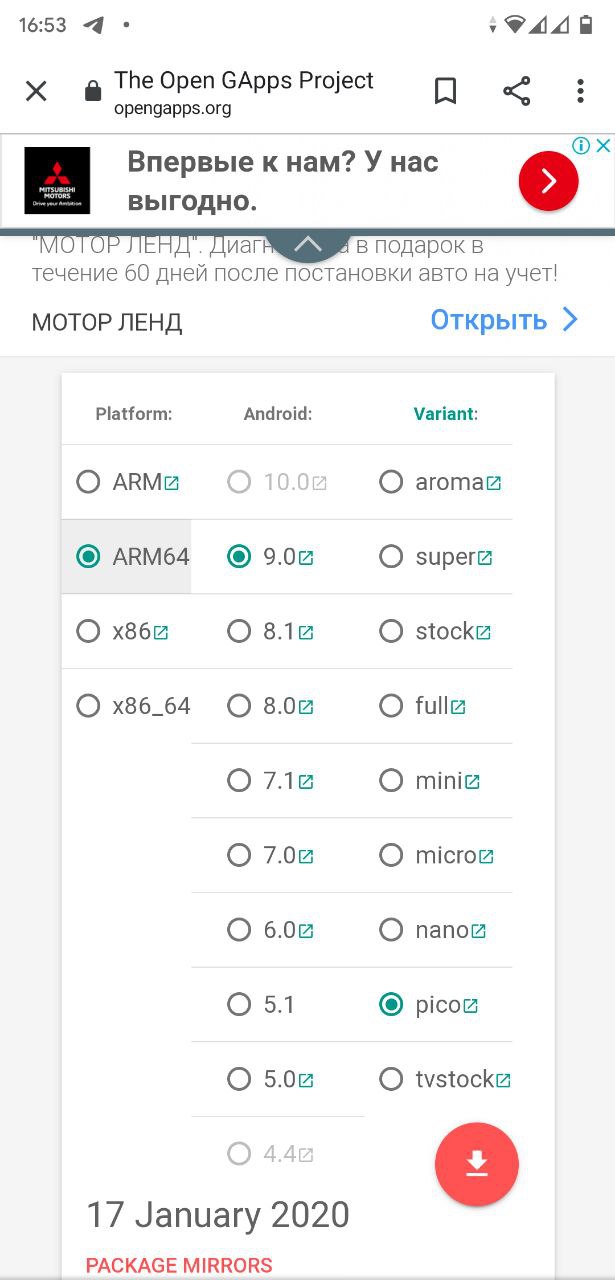Select Android 8.1 radio button
The height and width of the screenshot is (1280, 615).
click(238, 631)
